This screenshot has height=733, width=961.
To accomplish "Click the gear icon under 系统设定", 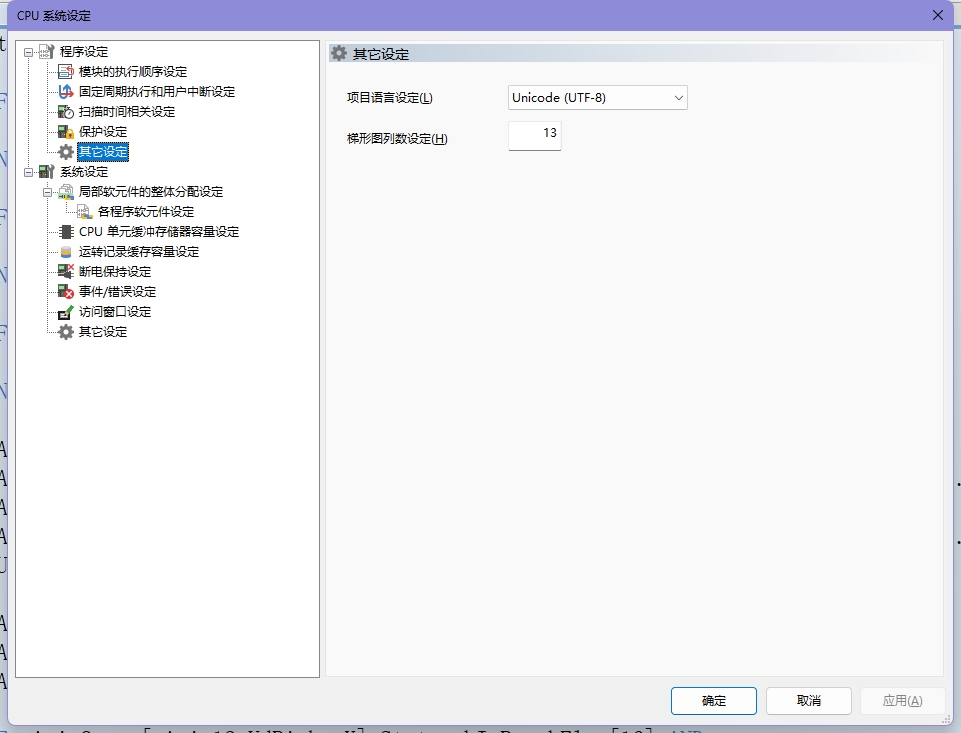I will [x=66, y=332].
